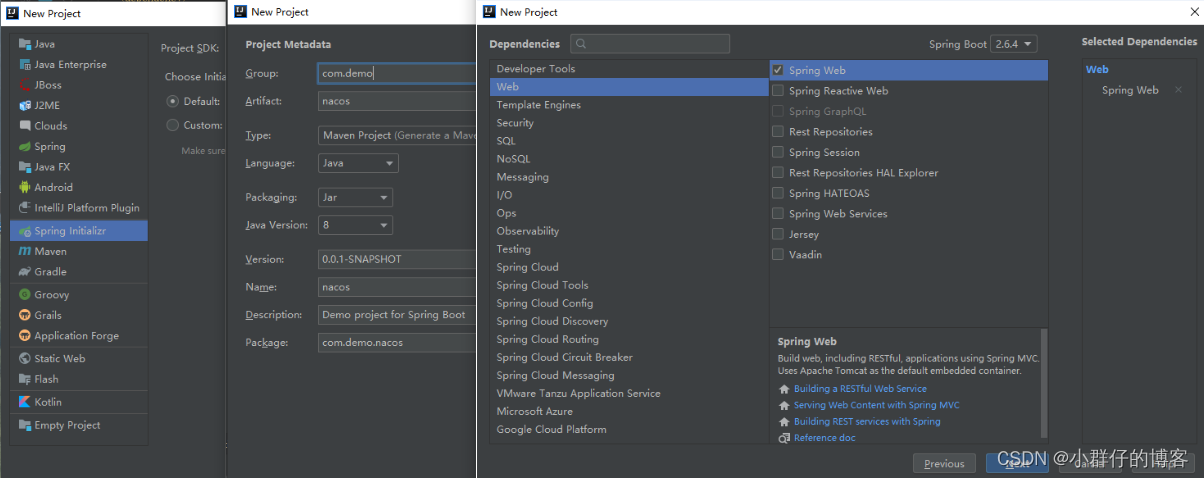The image size is (1204, 478).
Task: Open Serving Web Content with Spring MVC
Action: 876,405
